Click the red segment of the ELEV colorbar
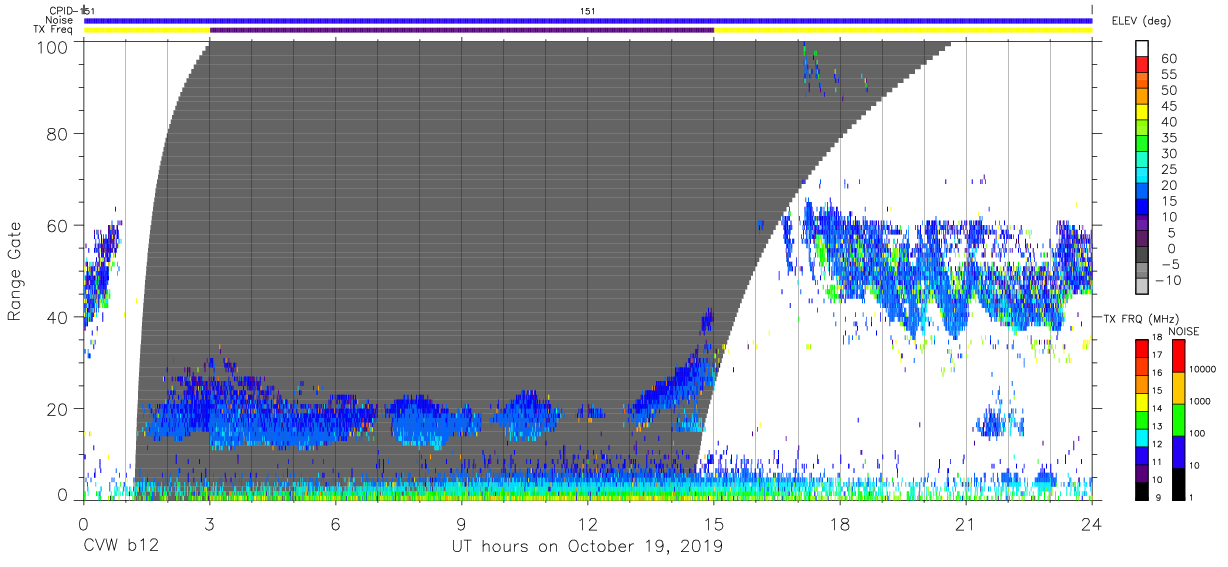This screenshot has width=1228, height=567. (x=1143, y=64)
